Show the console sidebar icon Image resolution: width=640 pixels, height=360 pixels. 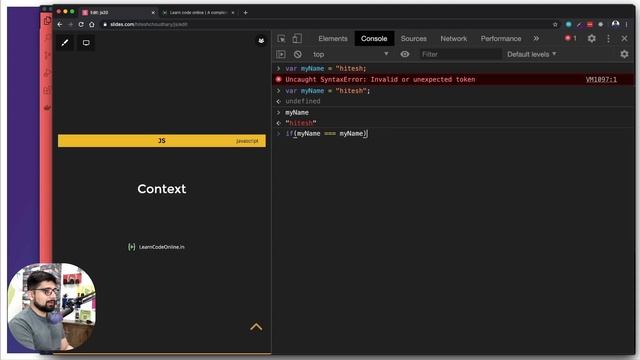click(x=281, y=54)
